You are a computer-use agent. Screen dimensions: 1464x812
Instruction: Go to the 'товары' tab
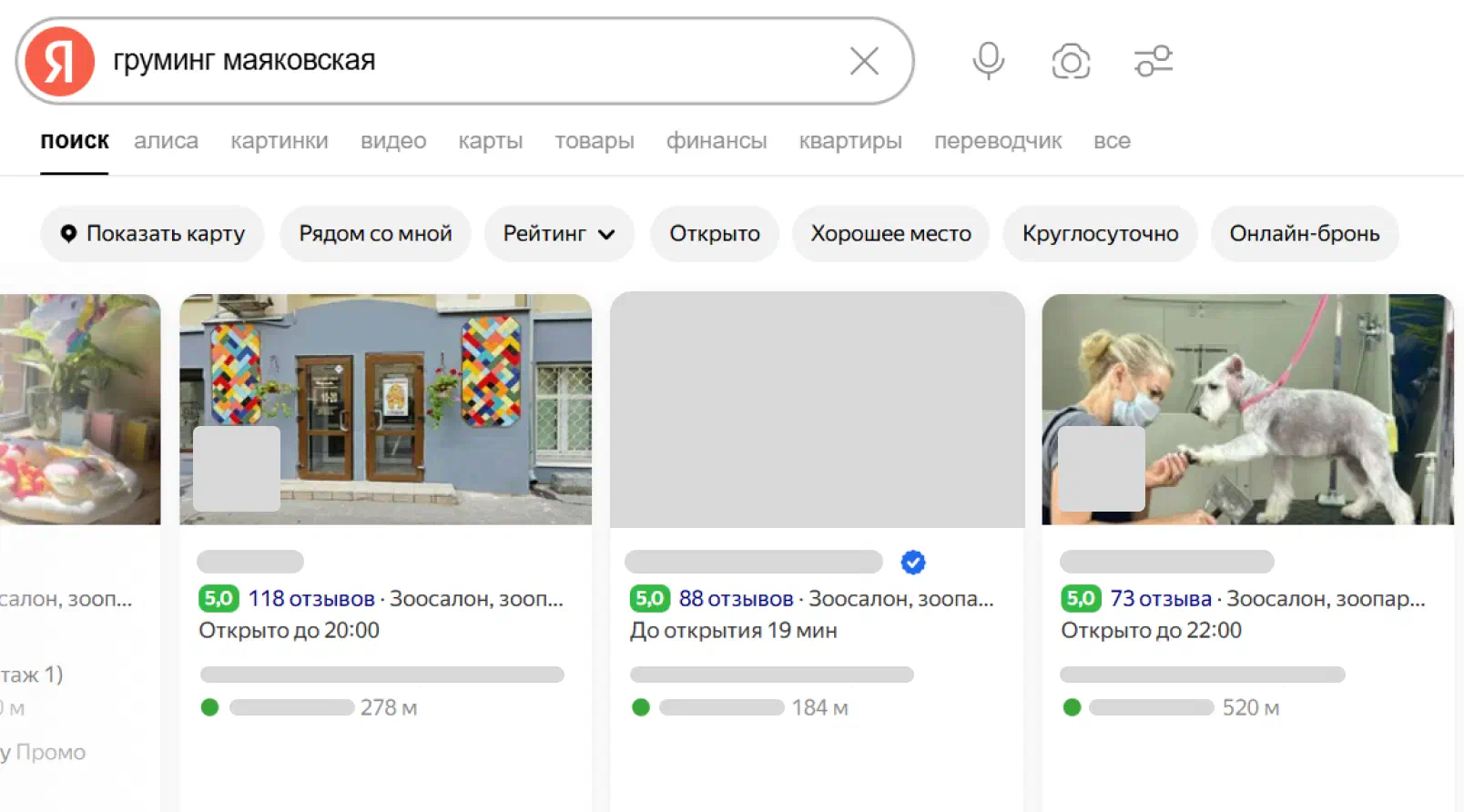pos(595,141)
